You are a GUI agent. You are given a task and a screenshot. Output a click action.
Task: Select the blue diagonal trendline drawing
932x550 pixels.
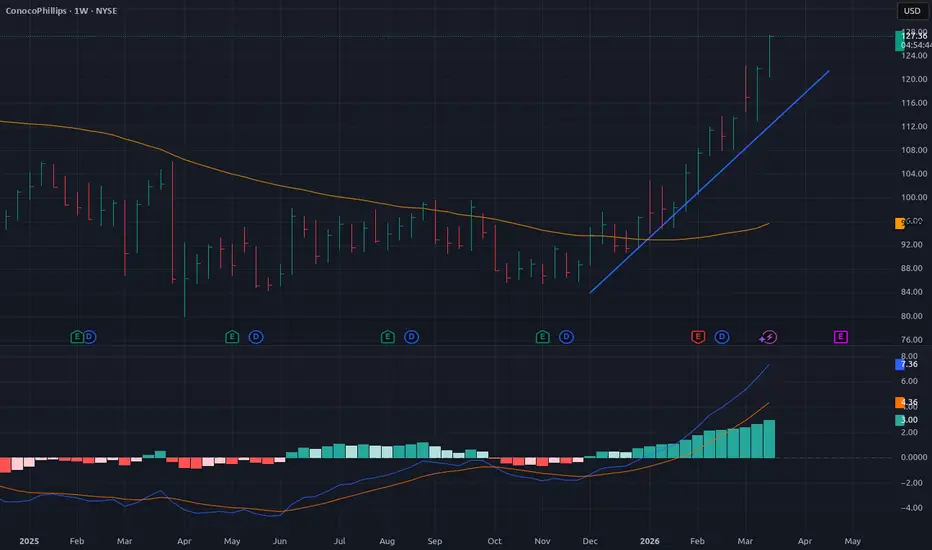(x=709, y=182)
